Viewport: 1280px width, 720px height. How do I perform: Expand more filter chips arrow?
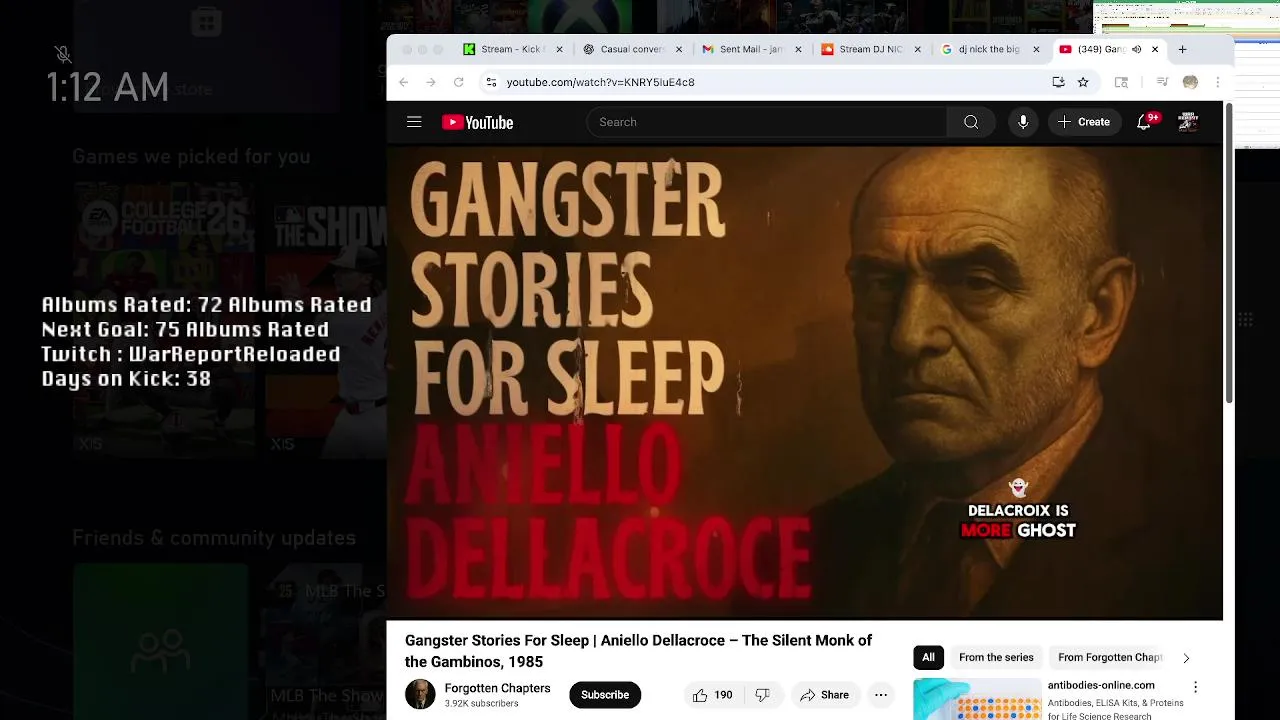tap(1186, 658)
